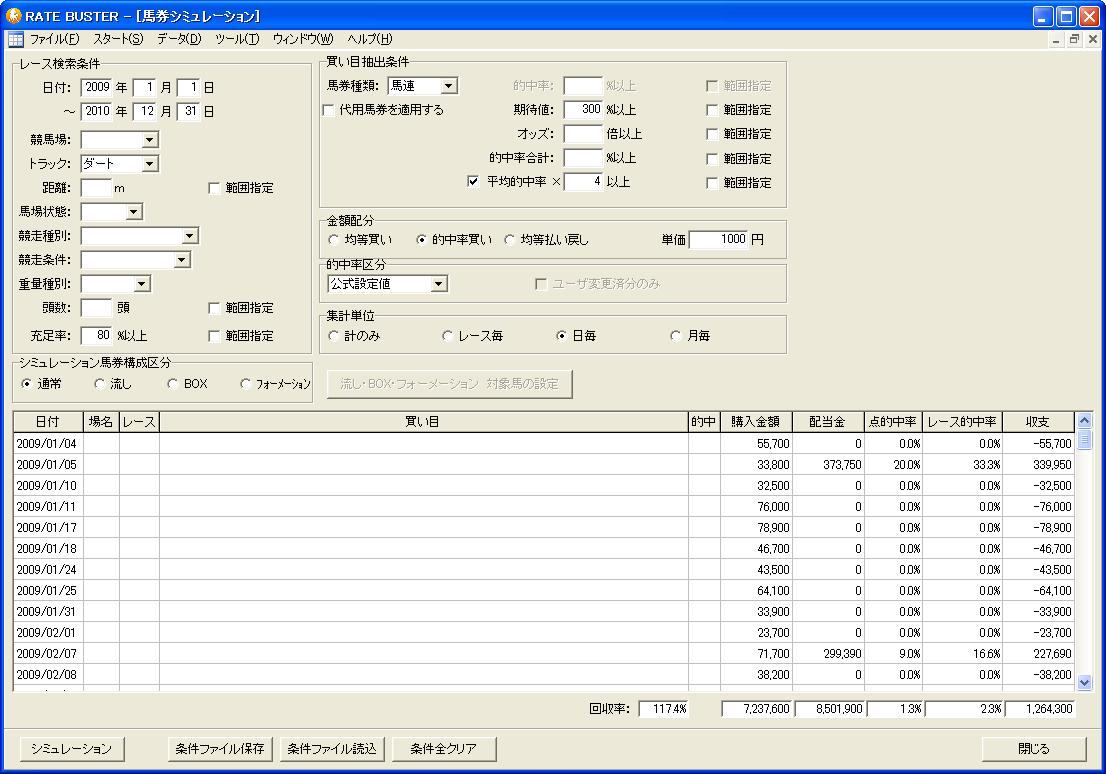
Task: Select 的中率買い radio button
Action: click(x=421, y=240)
